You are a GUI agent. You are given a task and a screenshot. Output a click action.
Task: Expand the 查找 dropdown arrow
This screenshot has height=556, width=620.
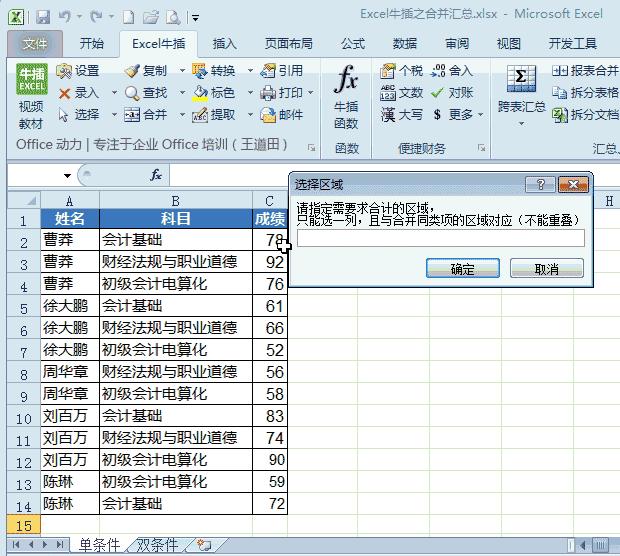point(182,93)
